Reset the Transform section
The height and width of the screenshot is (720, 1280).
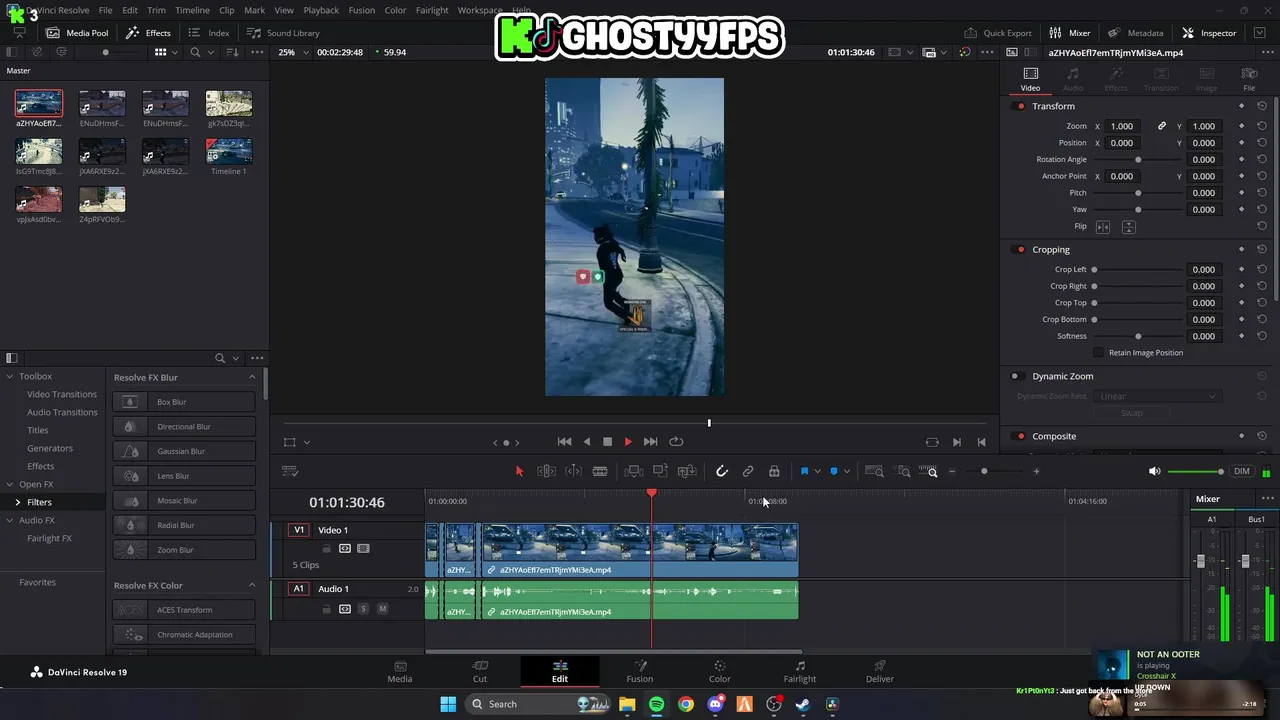[1262, 106]
